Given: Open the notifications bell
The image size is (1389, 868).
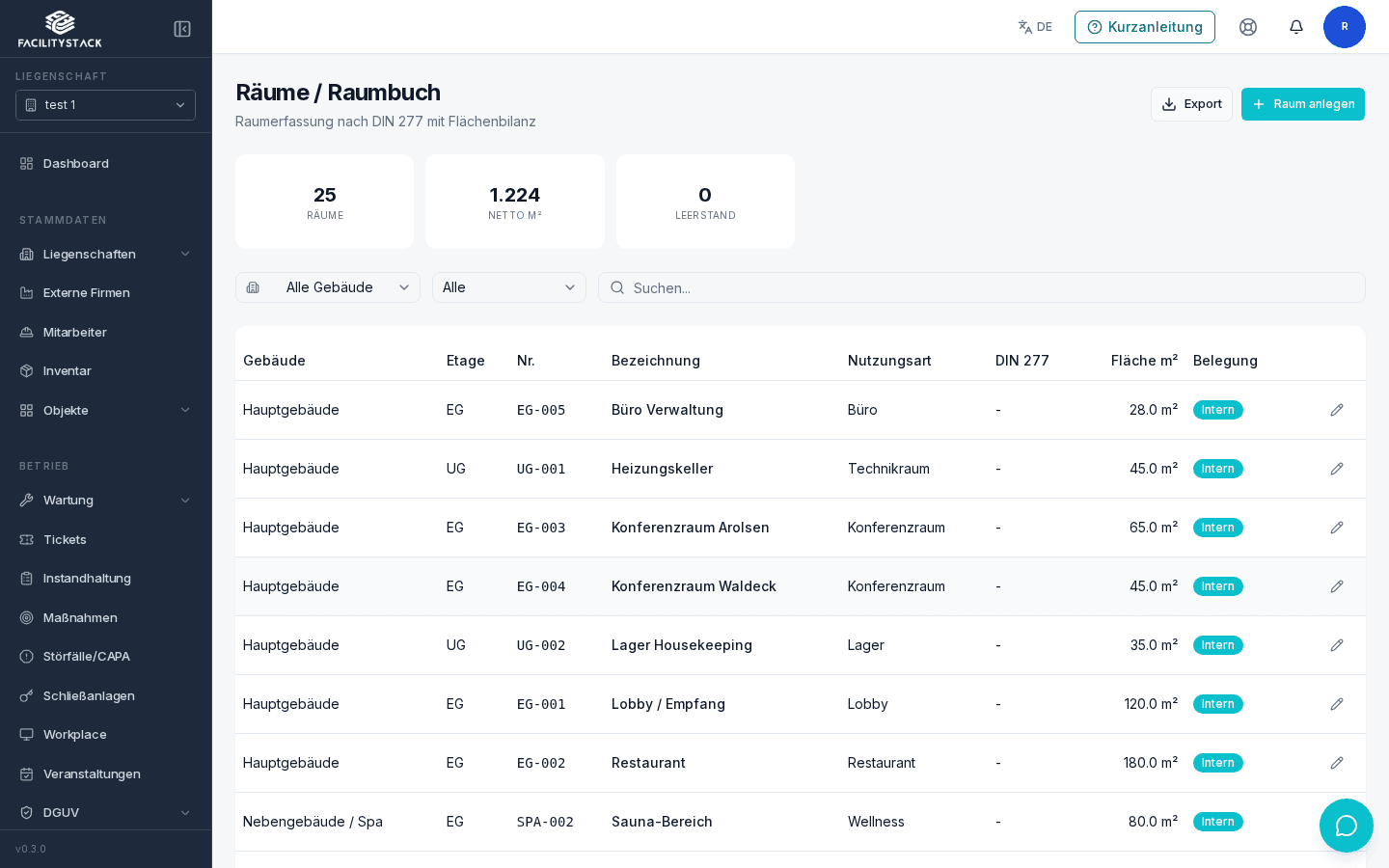Looking at the screenshot, I should point(1296,27).
